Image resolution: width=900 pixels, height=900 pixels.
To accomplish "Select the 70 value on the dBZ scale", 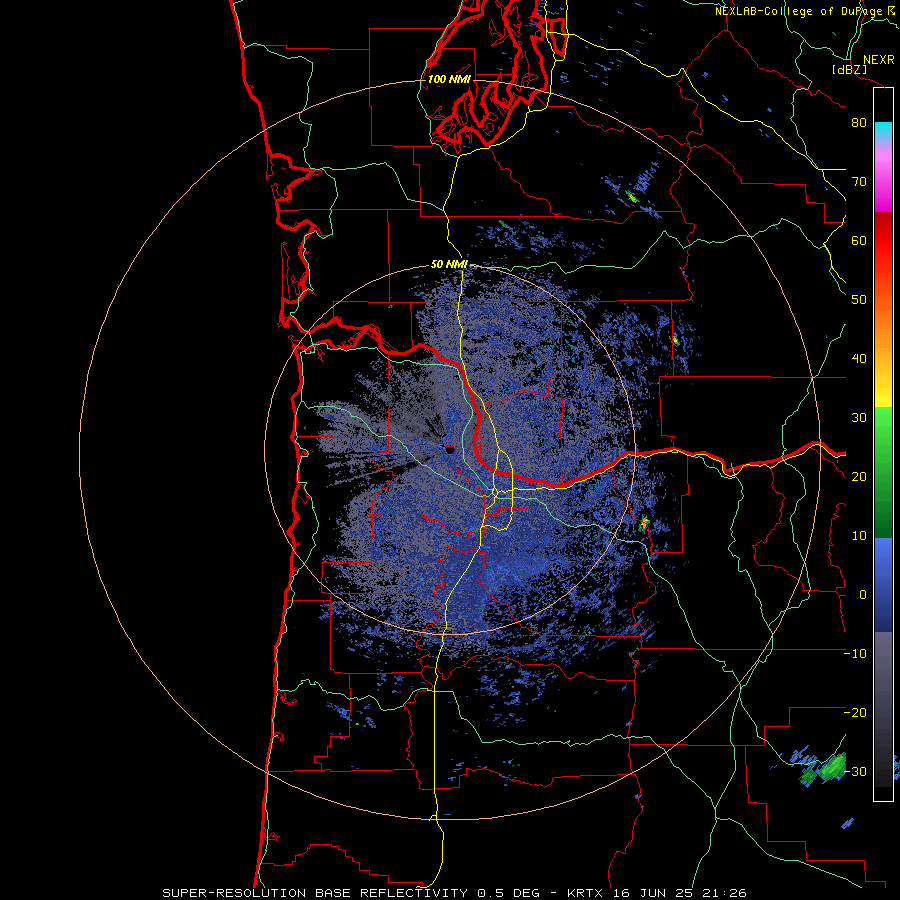I will tap(859, 181).
